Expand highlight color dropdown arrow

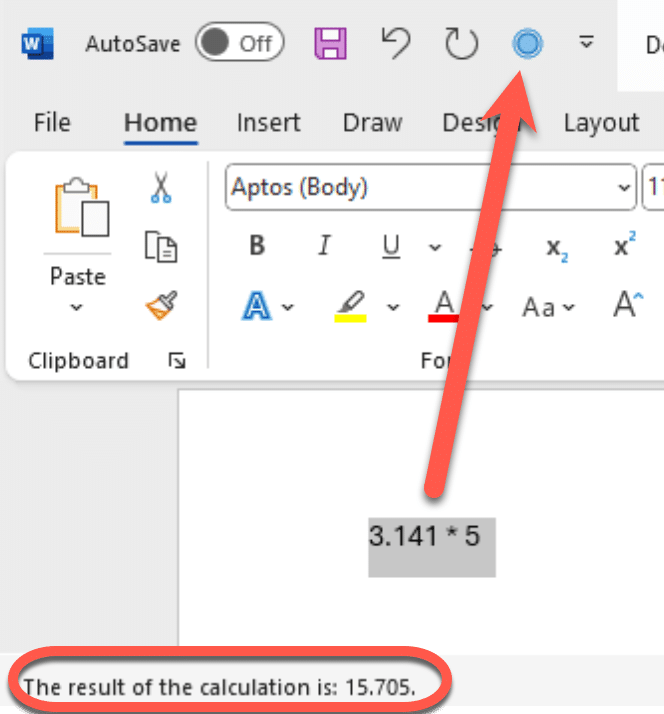coord(393,307)
